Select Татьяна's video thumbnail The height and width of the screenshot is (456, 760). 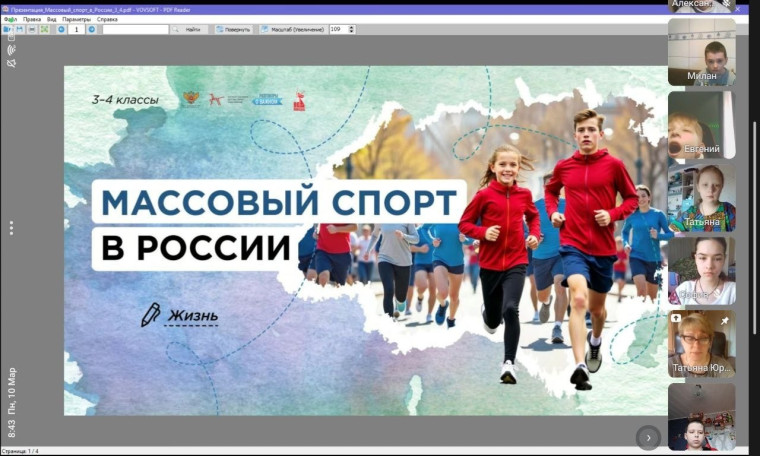coord(701,198)
